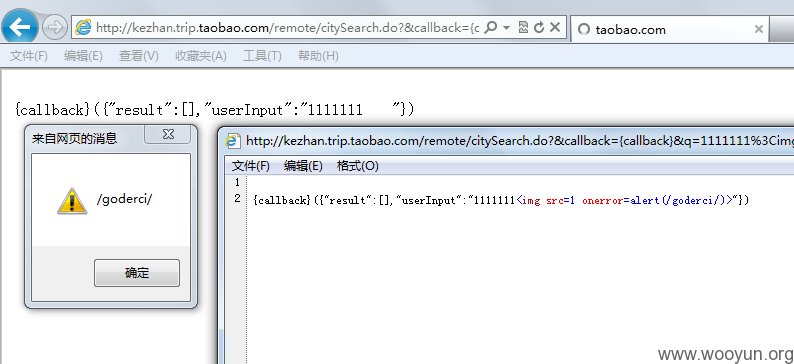Close the 来自网页的消息 dialog
Image resolution: width=794 pixels, height=364 pixels.
point(168,135)
